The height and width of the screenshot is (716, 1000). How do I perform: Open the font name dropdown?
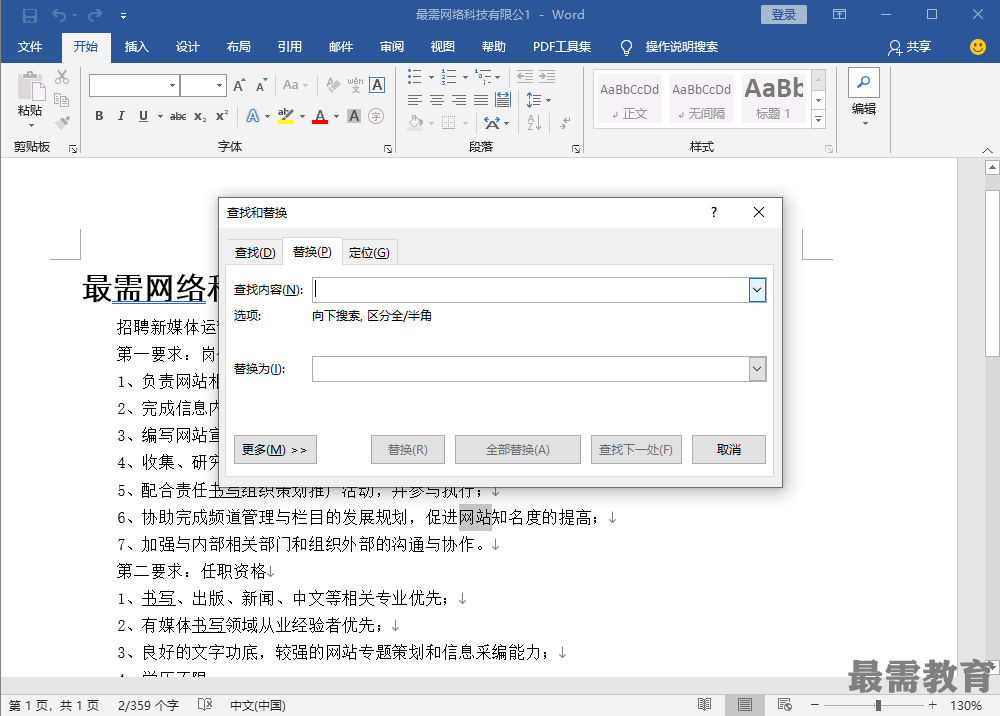172,85
